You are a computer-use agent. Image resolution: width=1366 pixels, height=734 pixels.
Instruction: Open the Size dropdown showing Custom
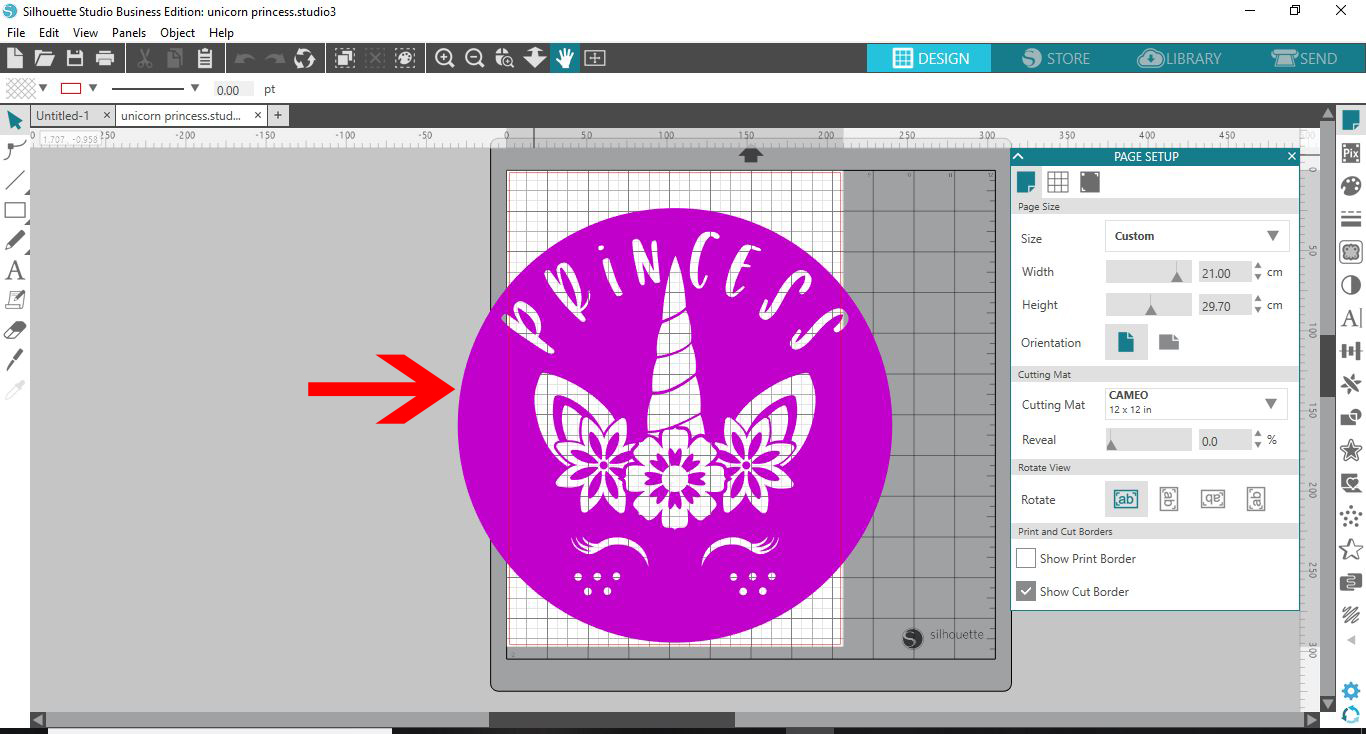[1197, 236]
